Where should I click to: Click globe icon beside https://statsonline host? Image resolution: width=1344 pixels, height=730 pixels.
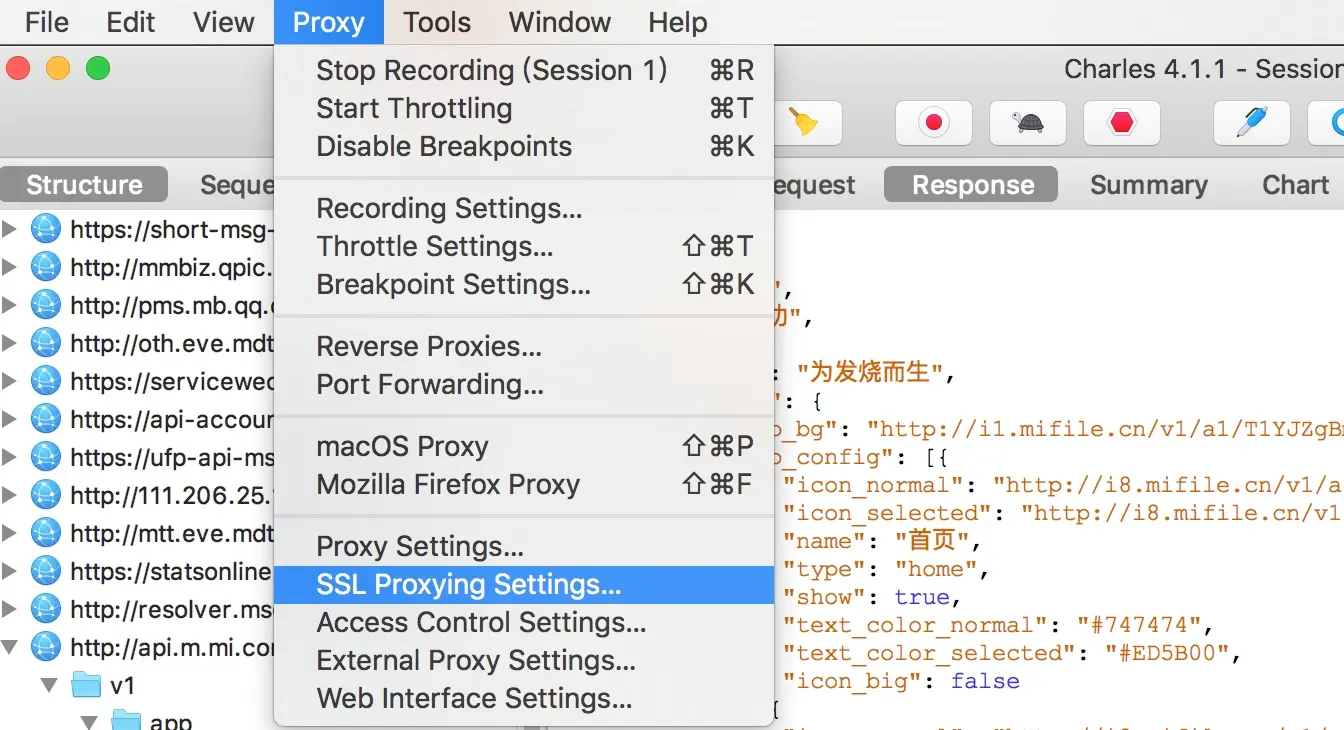(x=46, y=571)
